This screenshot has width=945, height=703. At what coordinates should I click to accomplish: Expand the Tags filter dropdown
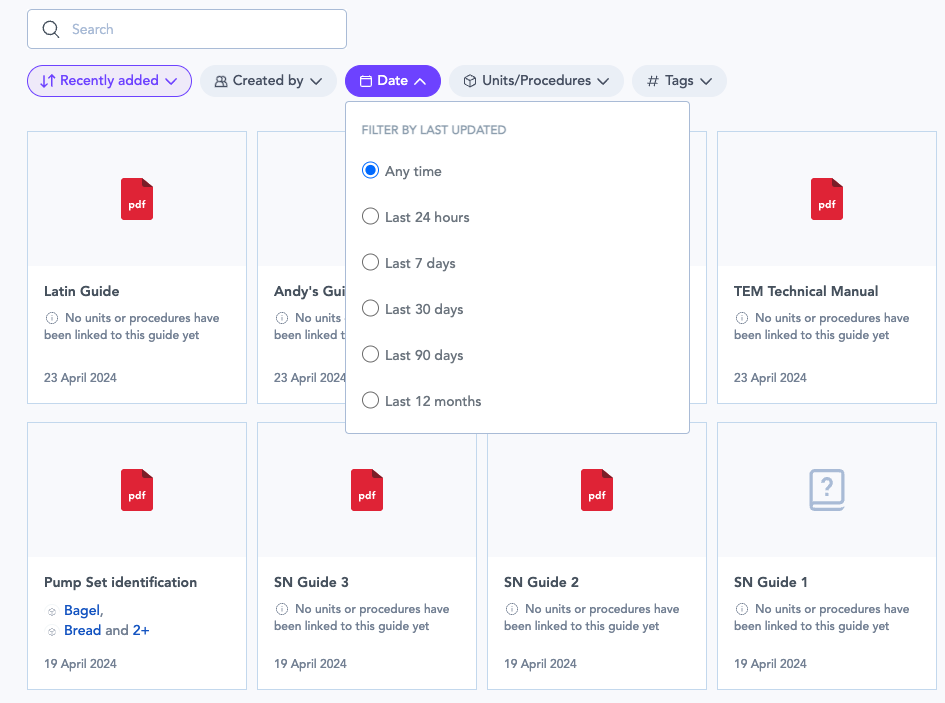pos(679,81)
